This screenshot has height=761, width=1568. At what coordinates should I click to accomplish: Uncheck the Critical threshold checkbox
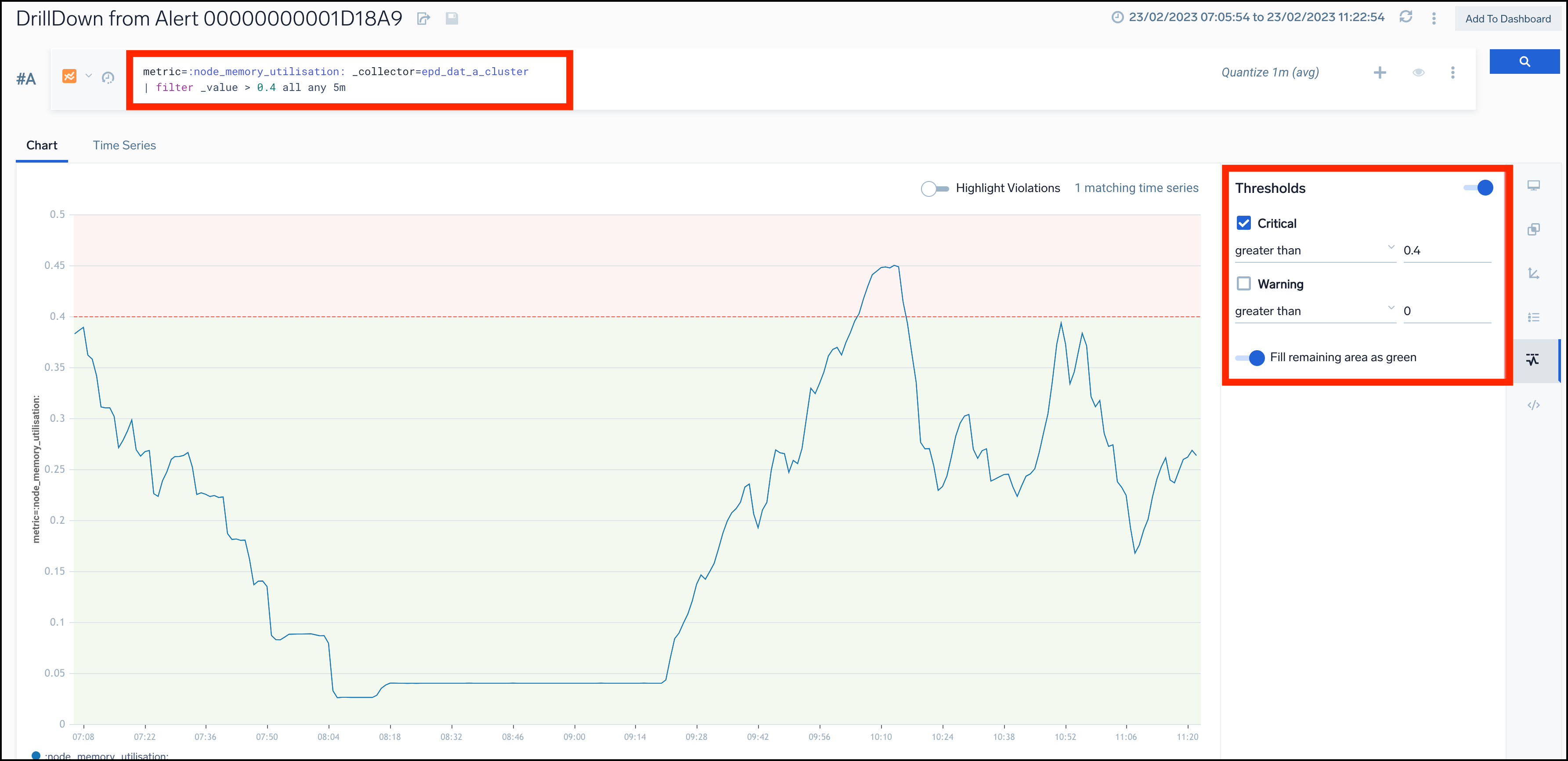(1243, 223)
